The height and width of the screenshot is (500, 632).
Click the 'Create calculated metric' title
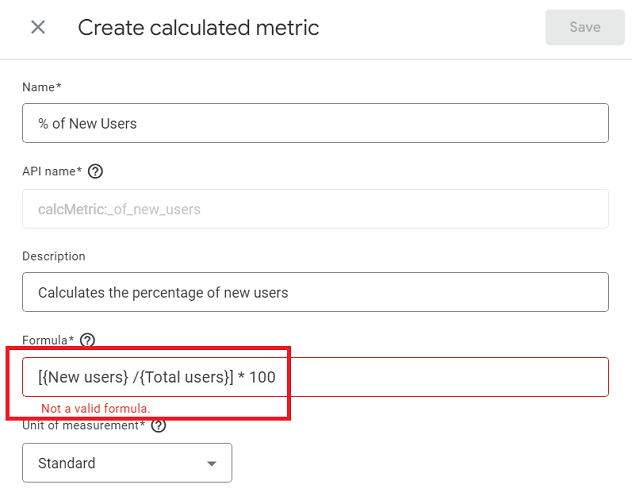(x=198, y=27)
